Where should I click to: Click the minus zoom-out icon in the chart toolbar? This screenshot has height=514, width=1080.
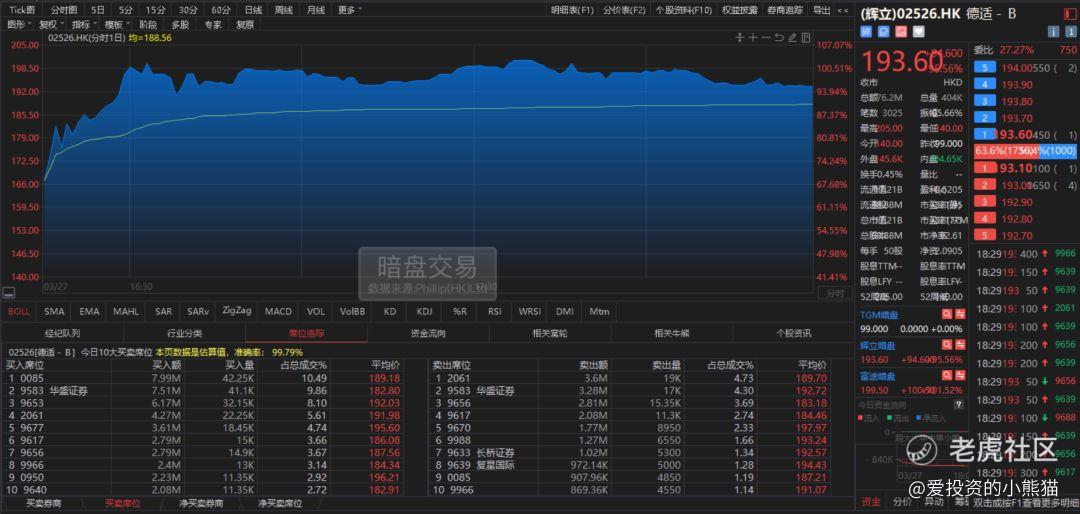(766, 38)
